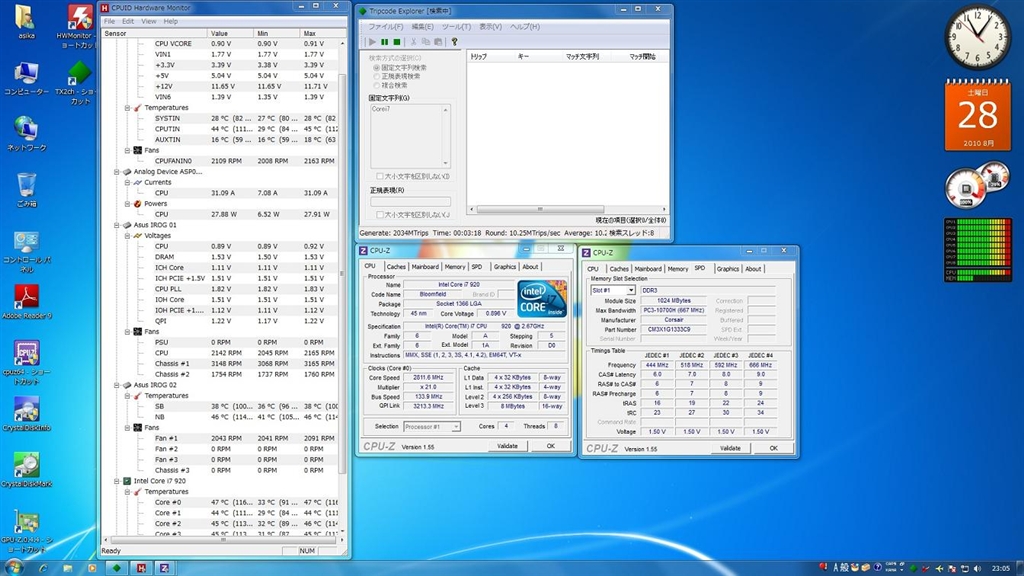Click the Windows Start orb
Screen dimensions: 1024x576
coord(14,566)
